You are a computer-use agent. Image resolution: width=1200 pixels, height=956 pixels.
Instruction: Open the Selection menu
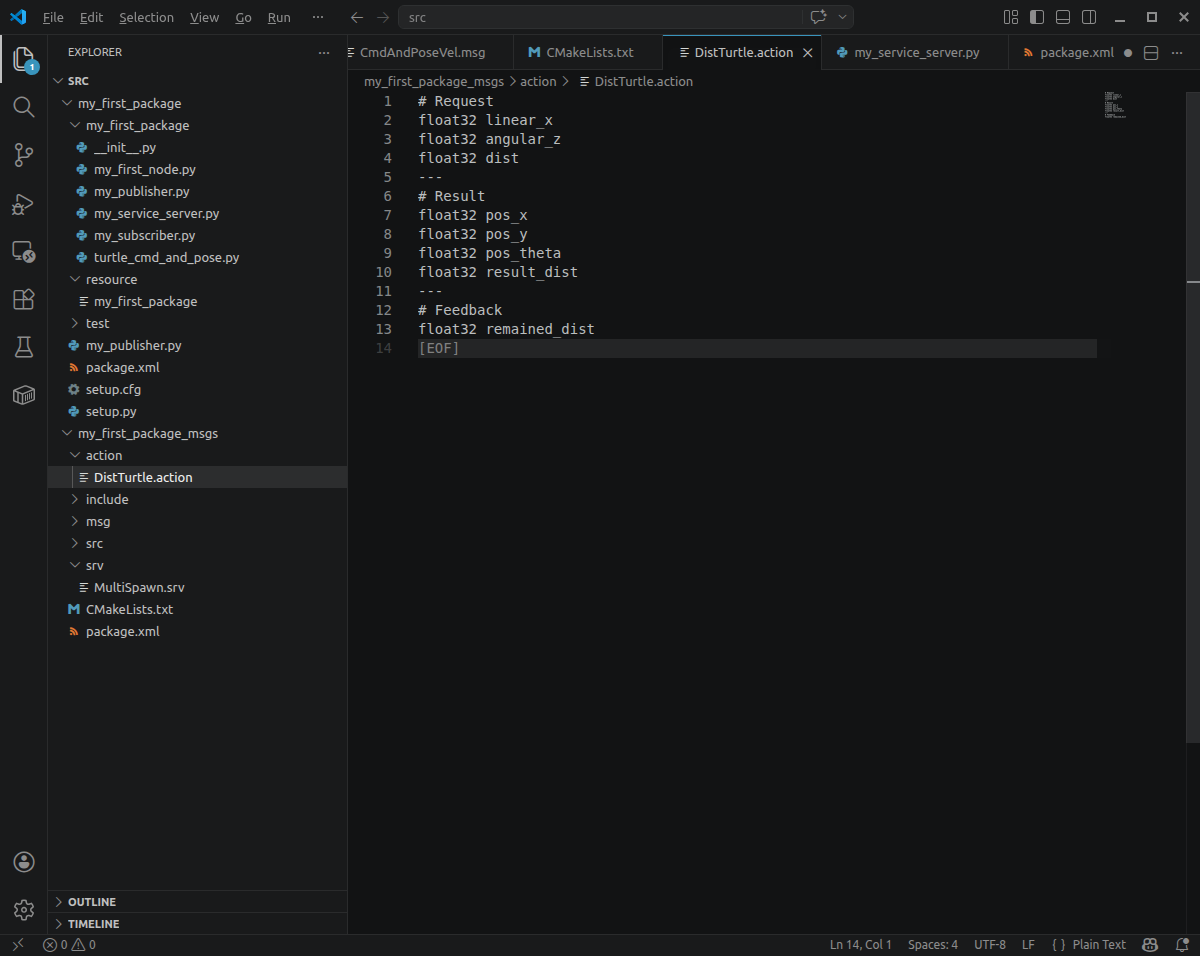pyautogui.click(x=146, y=17)
